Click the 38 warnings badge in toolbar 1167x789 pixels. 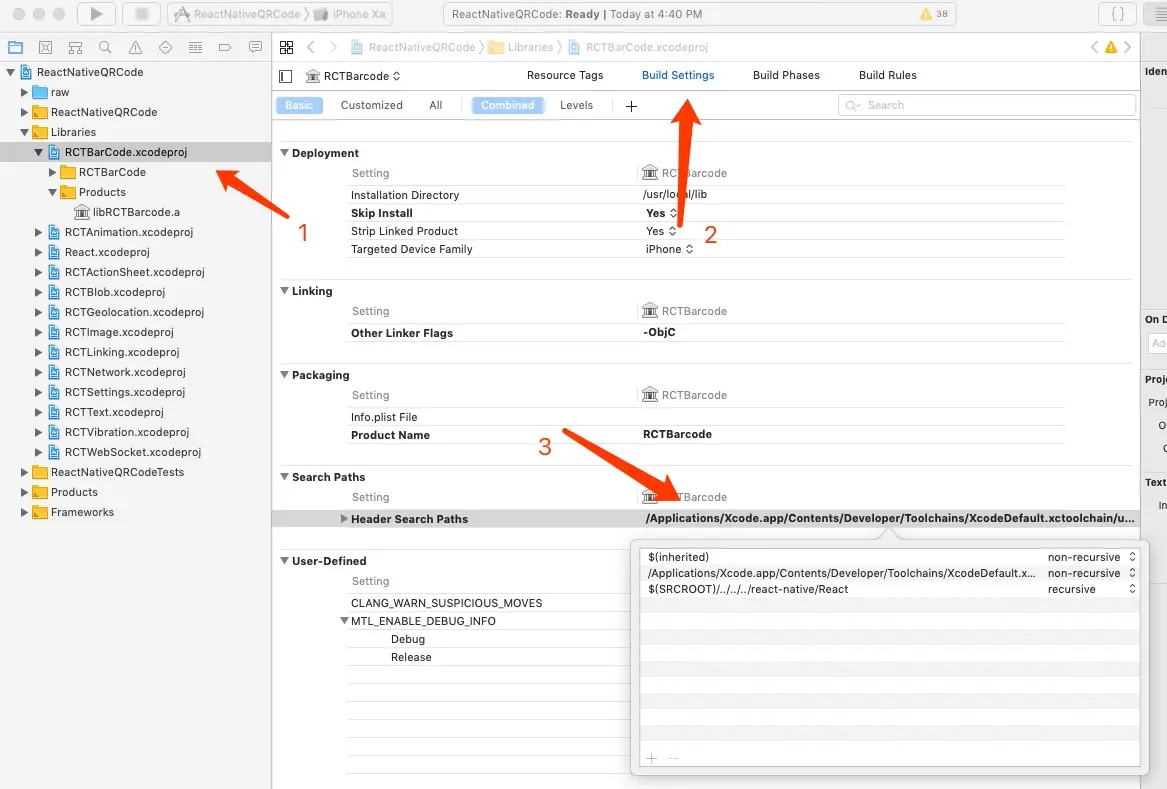[931, 14]
